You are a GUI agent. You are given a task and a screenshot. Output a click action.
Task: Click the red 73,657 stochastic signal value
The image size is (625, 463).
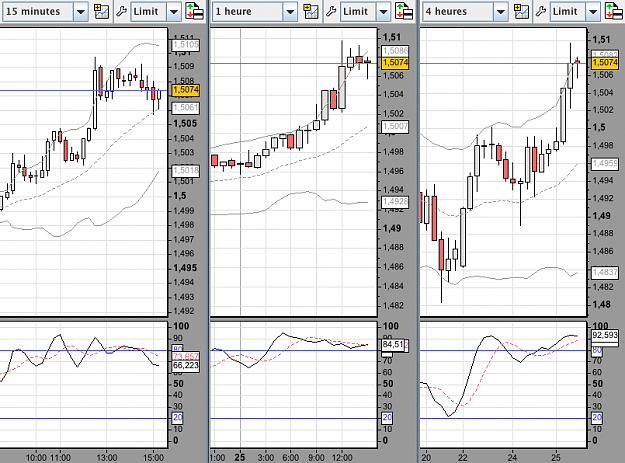[x=185, y=356]
